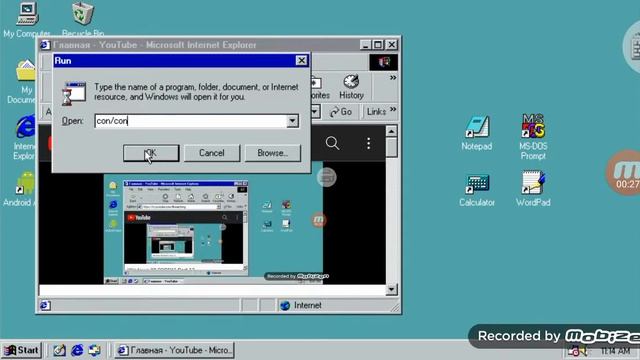The width and height of the screenshot is (640, 360).
Task: Click the video thumbnail in the YouTube page
Action: 213,229
